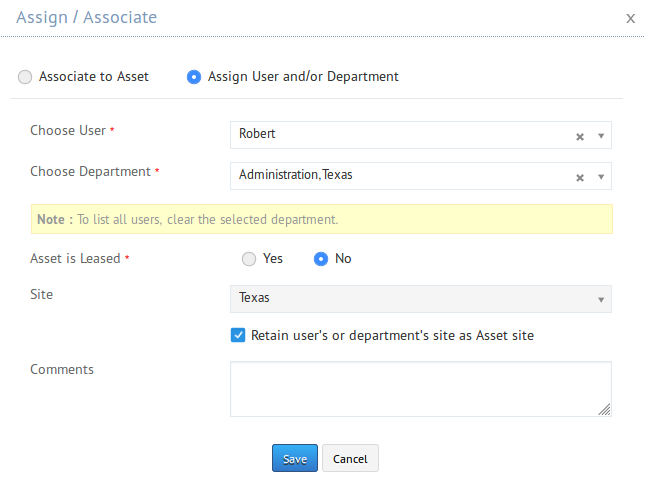Select the Associate to Asset option
This screenshot has width=645, height=486.
click(x=25, y=76)
